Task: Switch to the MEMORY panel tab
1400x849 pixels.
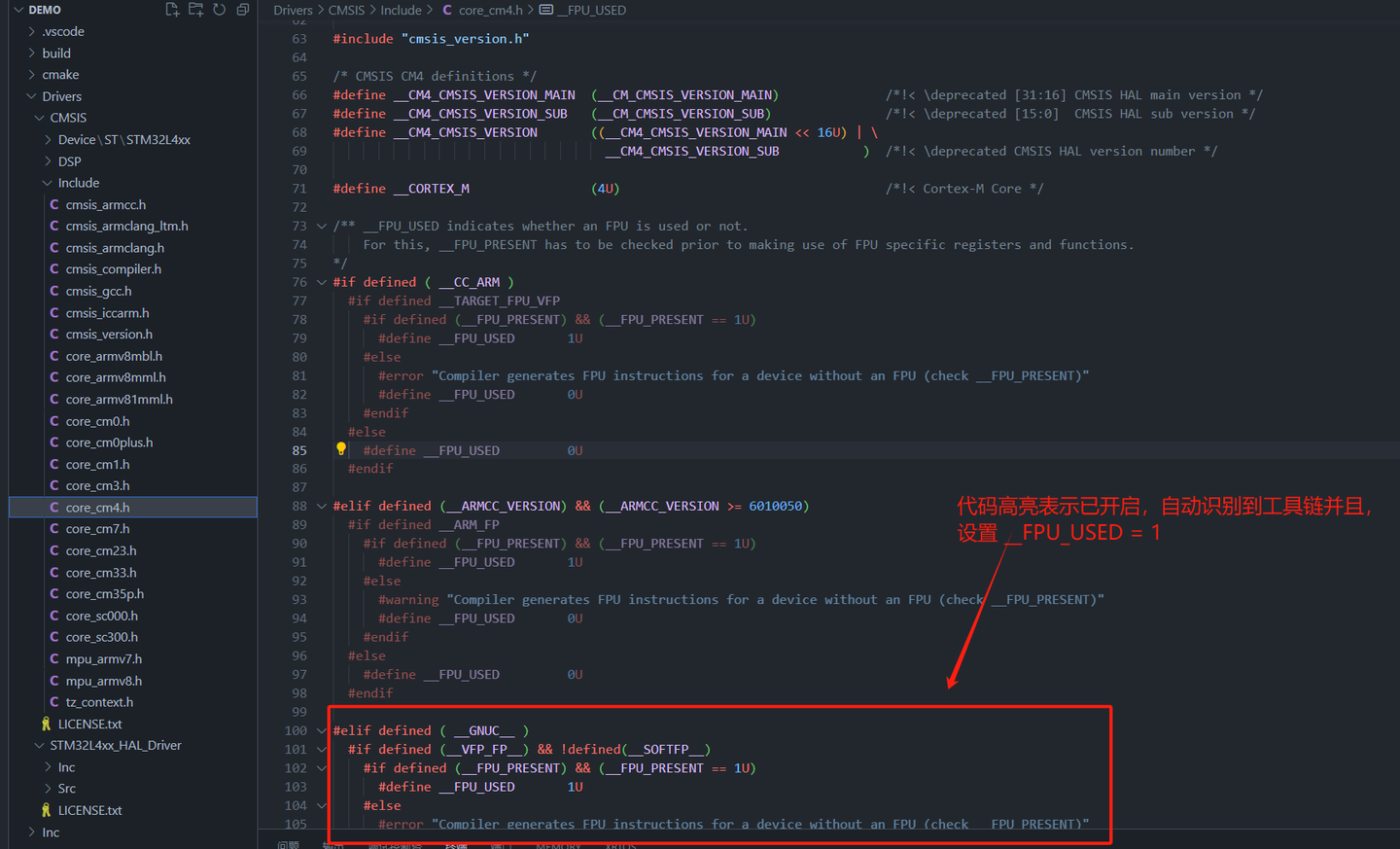Action: tap(558, 846)
